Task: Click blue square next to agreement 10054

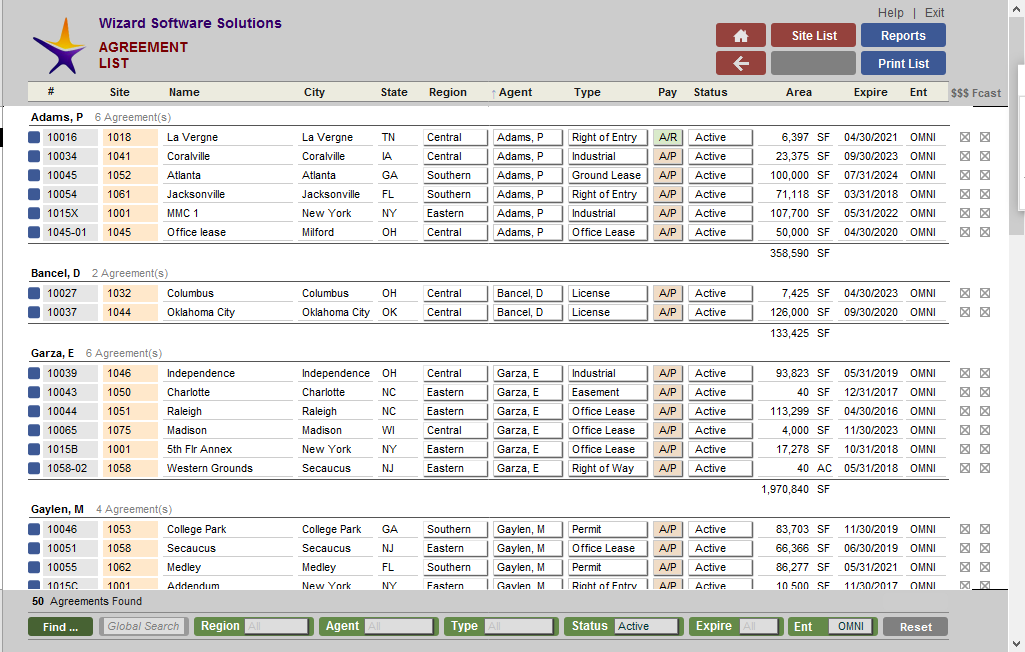Action: click(34, 194)
